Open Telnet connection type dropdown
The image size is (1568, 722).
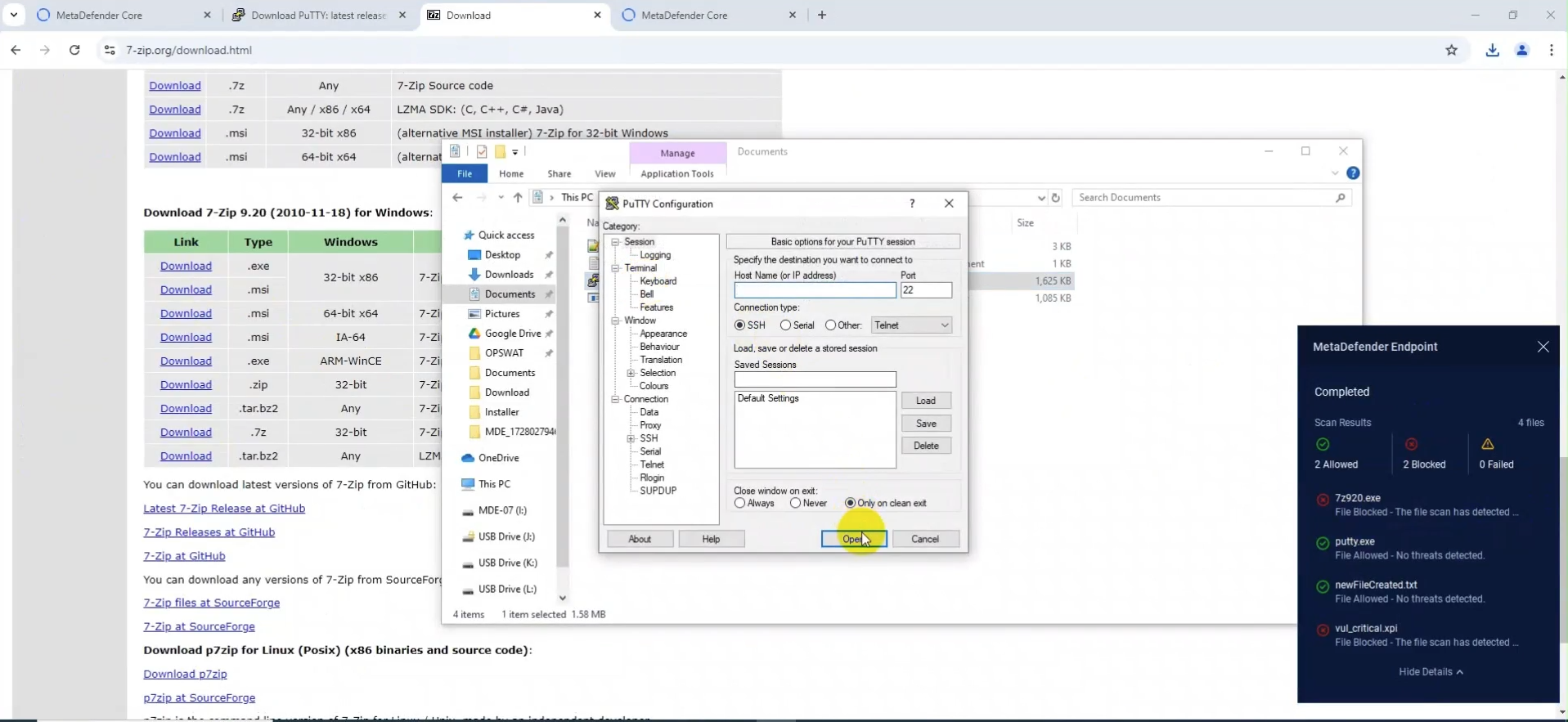click(912, 325)
